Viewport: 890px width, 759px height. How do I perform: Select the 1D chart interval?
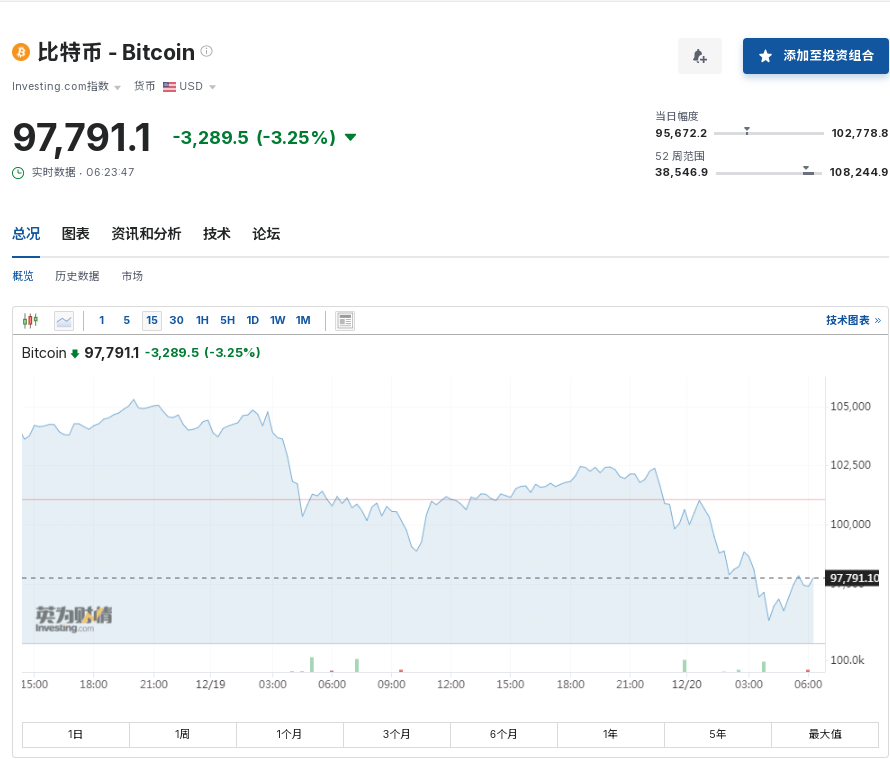point(253,320)
